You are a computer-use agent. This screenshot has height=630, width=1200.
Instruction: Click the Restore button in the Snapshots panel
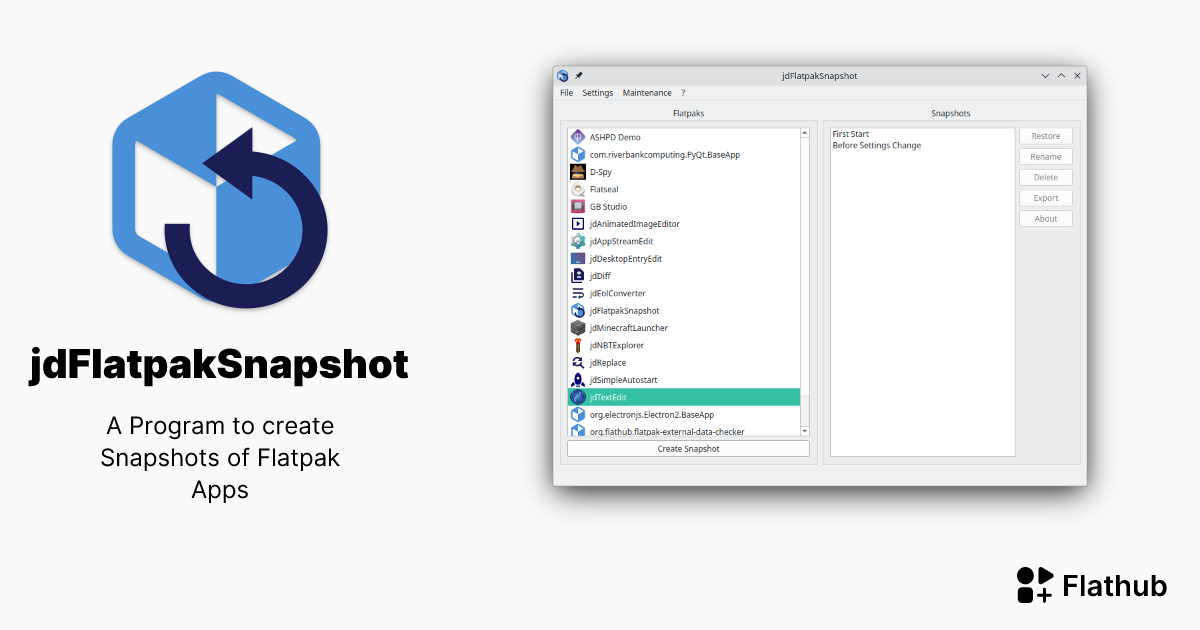(x=1045, y=136)
